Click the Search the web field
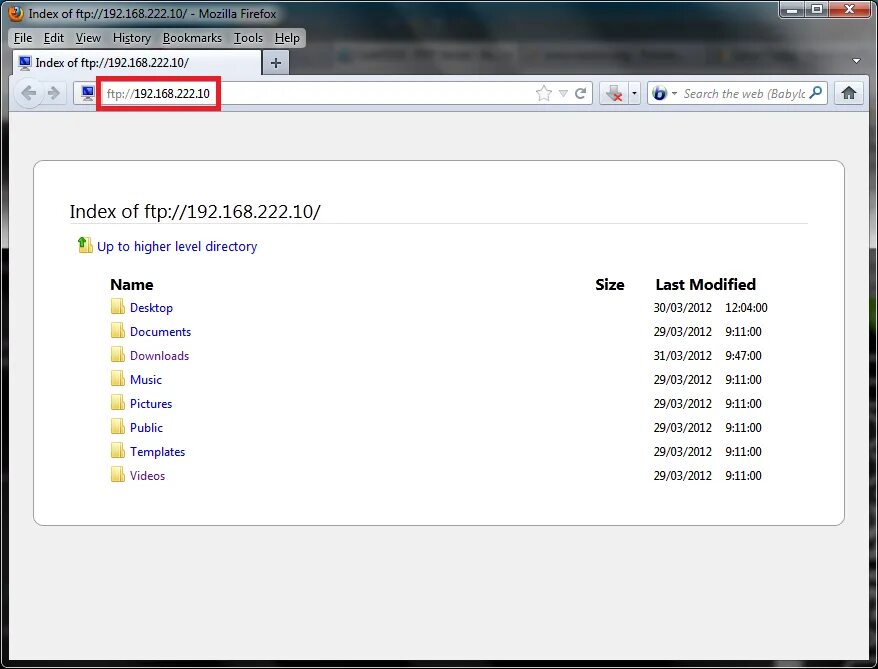The width and height of the screenshot is (878, 669). pos(744,93)
